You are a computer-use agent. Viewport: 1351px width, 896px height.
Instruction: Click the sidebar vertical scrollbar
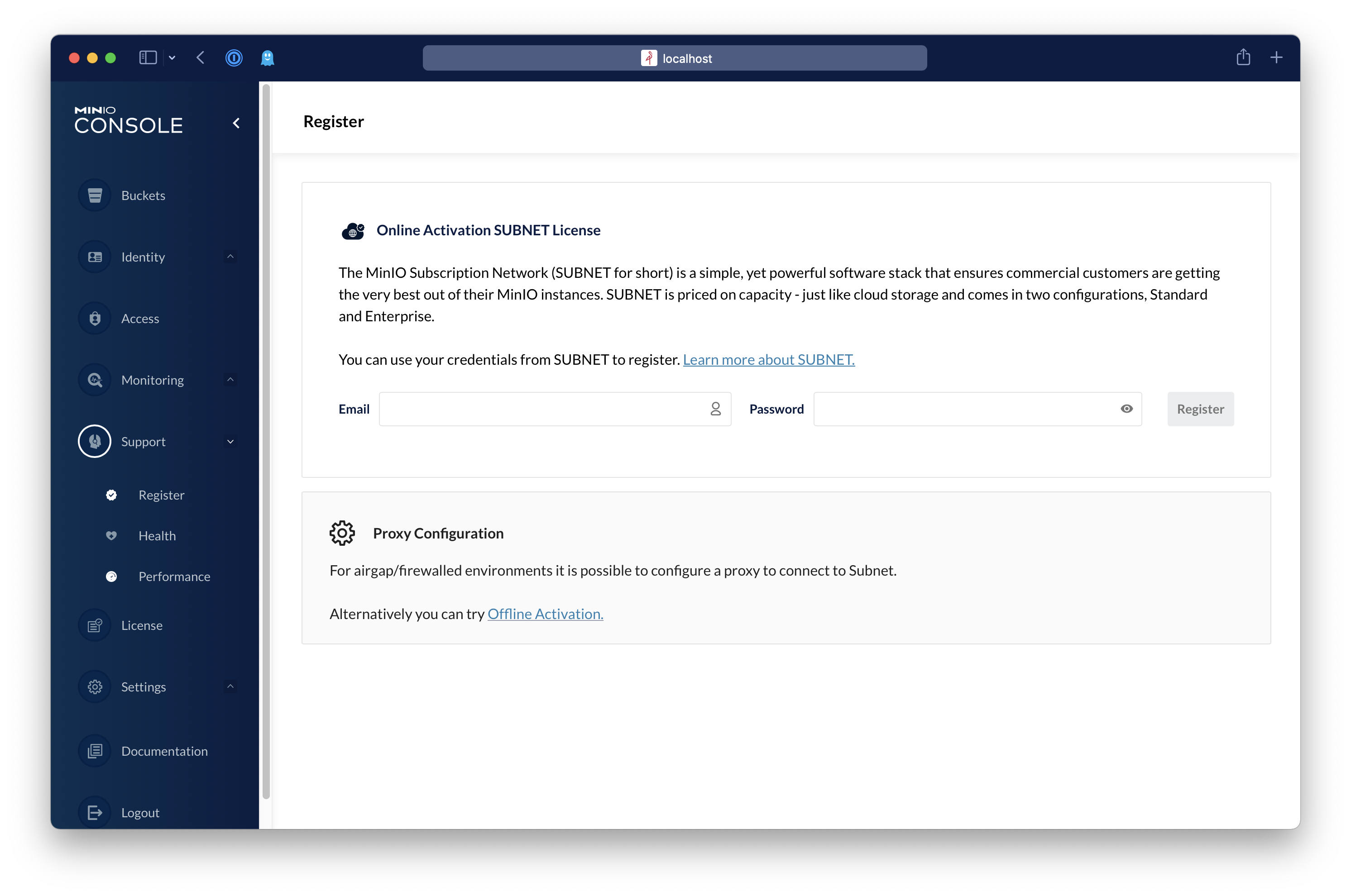pos(266,442)
